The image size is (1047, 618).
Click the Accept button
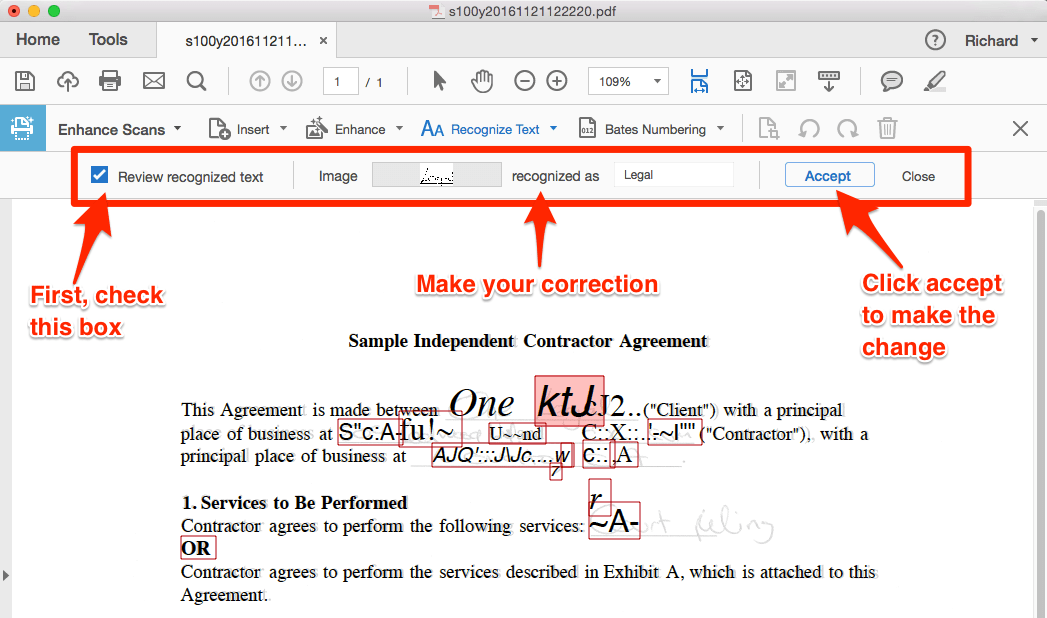pos(828,176)
